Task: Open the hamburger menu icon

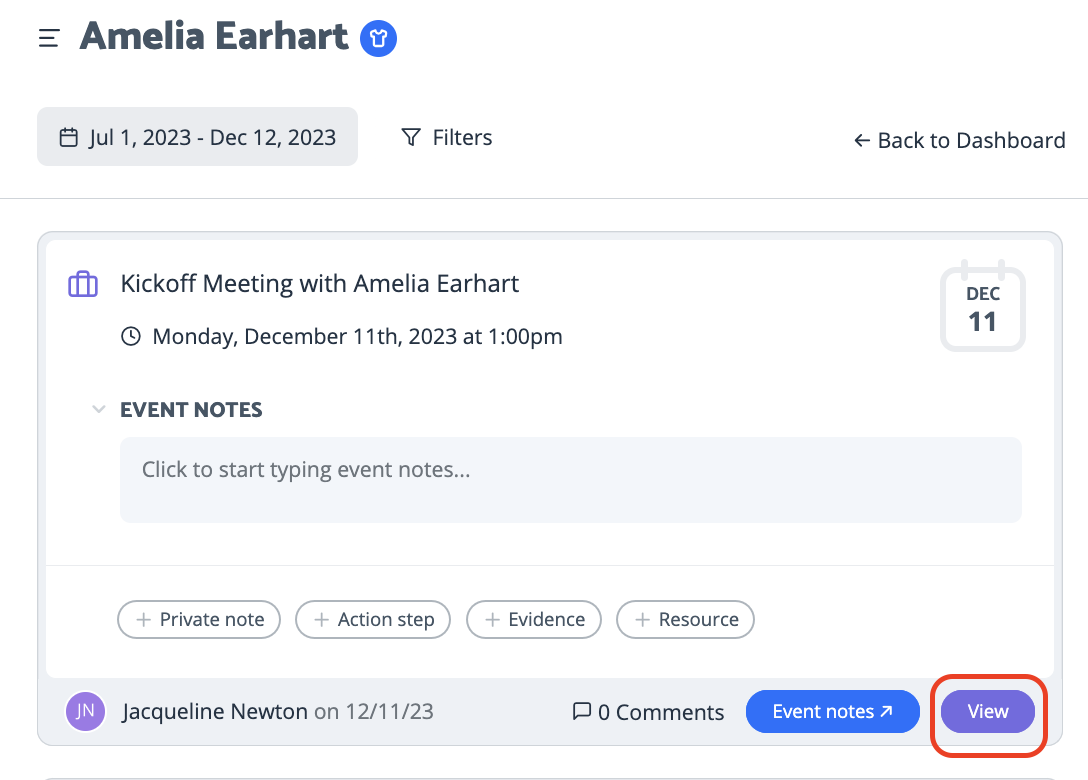Action: [x=49, y=37]
